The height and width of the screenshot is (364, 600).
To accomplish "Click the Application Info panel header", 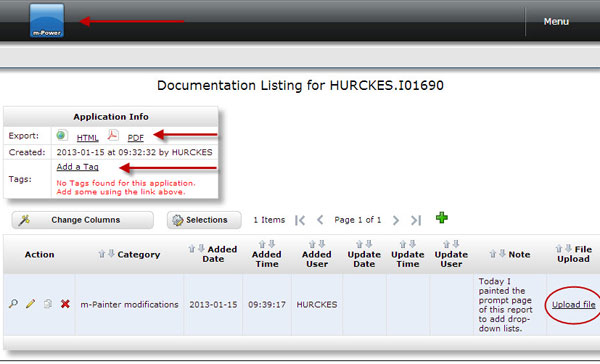I will point(111,117).
